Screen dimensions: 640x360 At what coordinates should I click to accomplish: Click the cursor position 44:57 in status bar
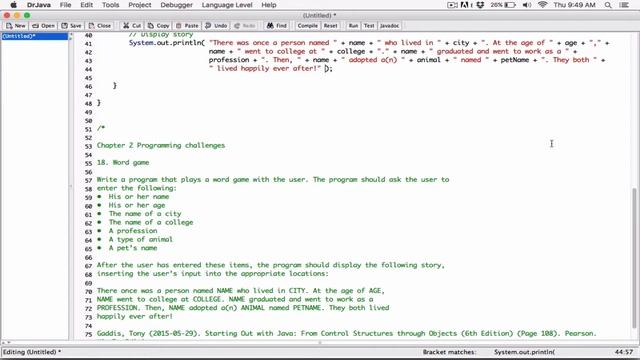(624, 352)
